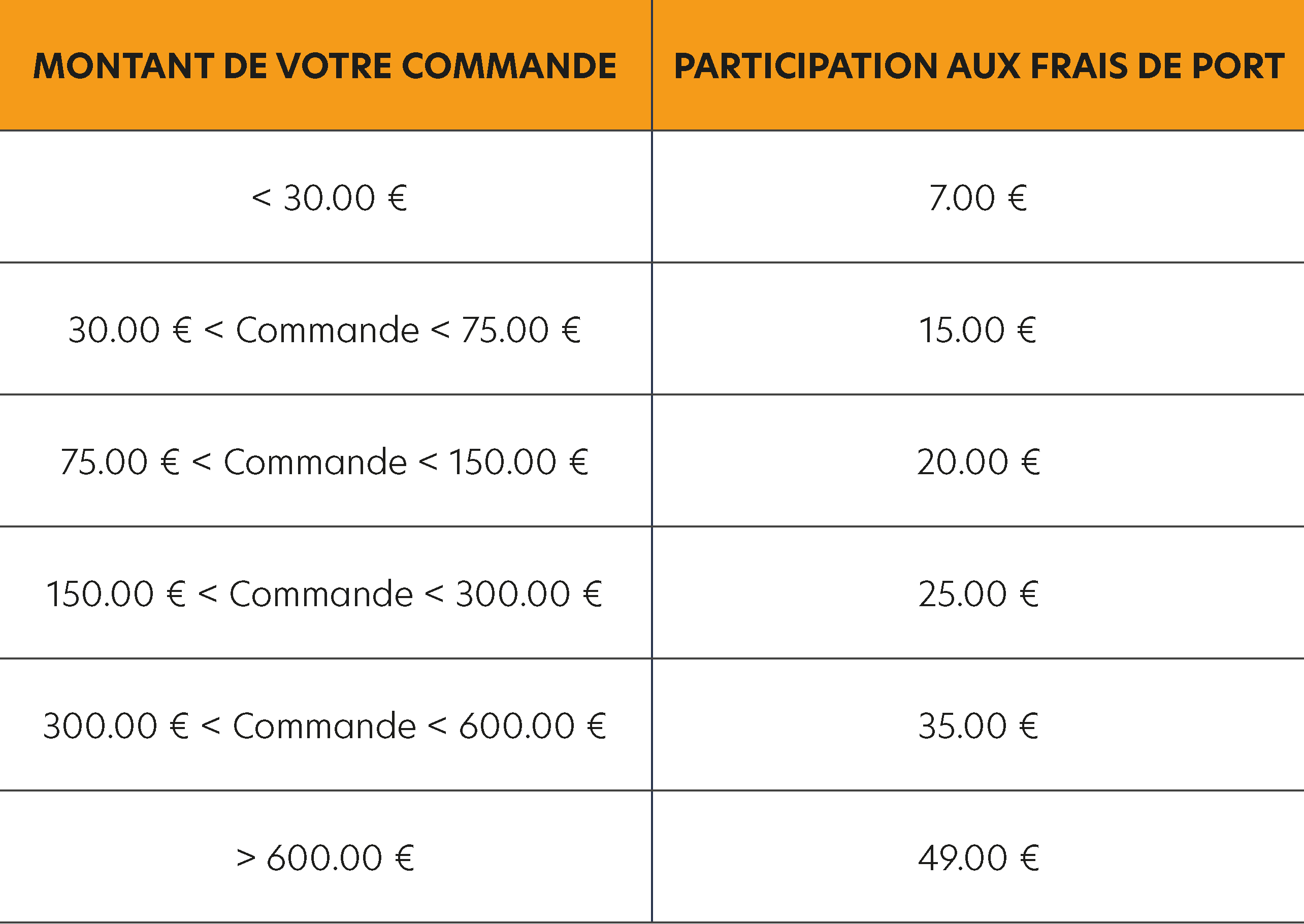1304x924 pixels.
Task: Click the "75.00 € < Commande < 150.00 €" cell
Action: coord(325,461)
